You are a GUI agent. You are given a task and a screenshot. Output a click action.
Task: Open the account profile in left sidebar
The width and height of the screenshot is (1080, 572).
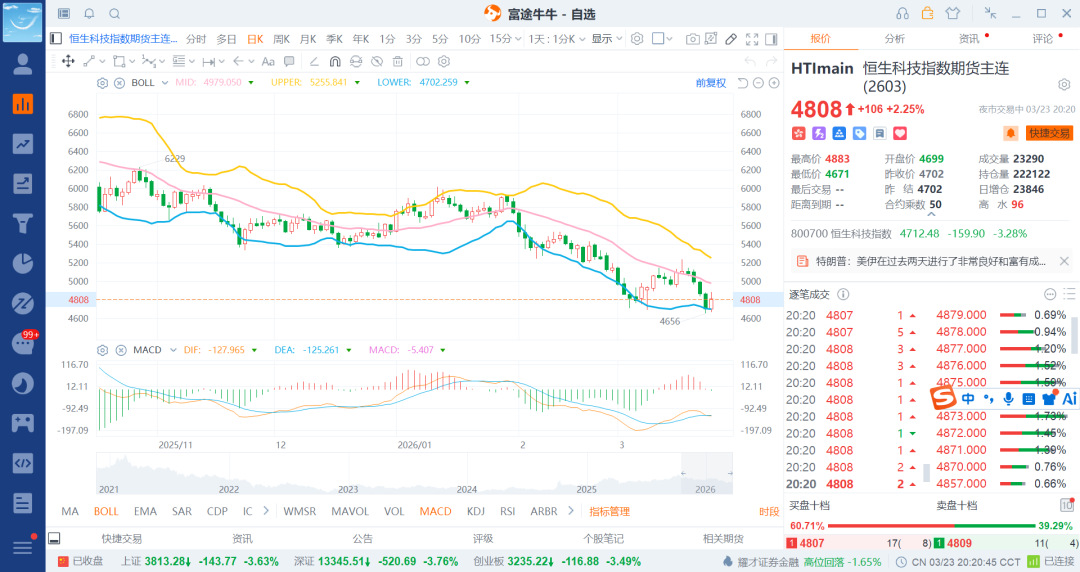23,64
